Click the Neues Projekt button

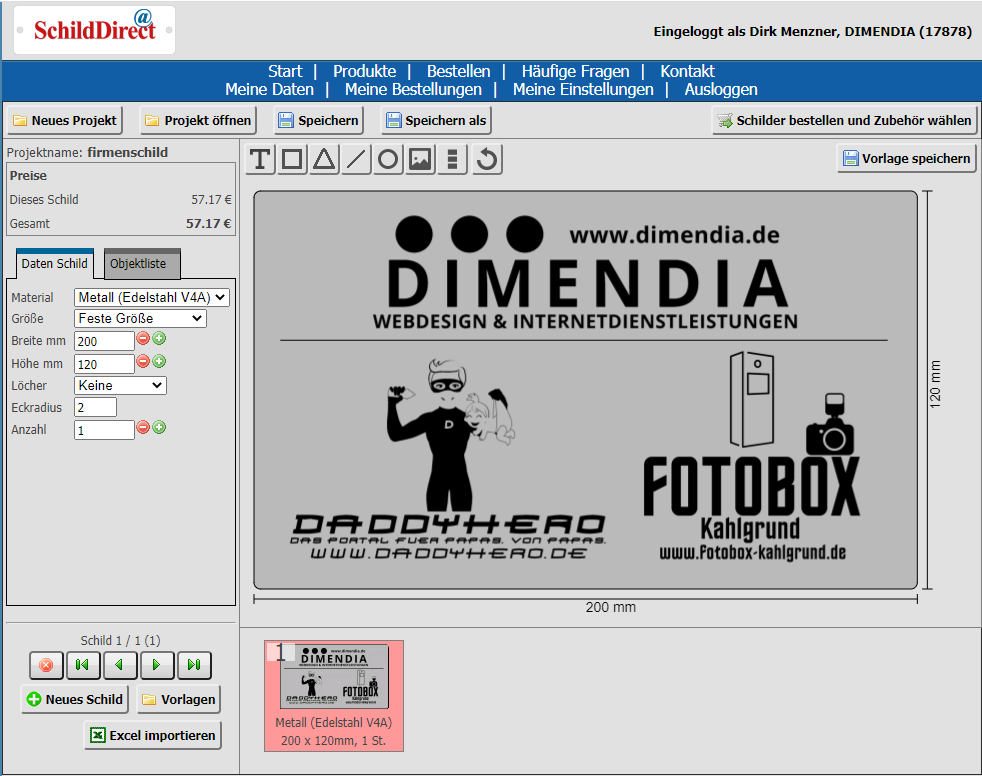[x=65, y=120]
